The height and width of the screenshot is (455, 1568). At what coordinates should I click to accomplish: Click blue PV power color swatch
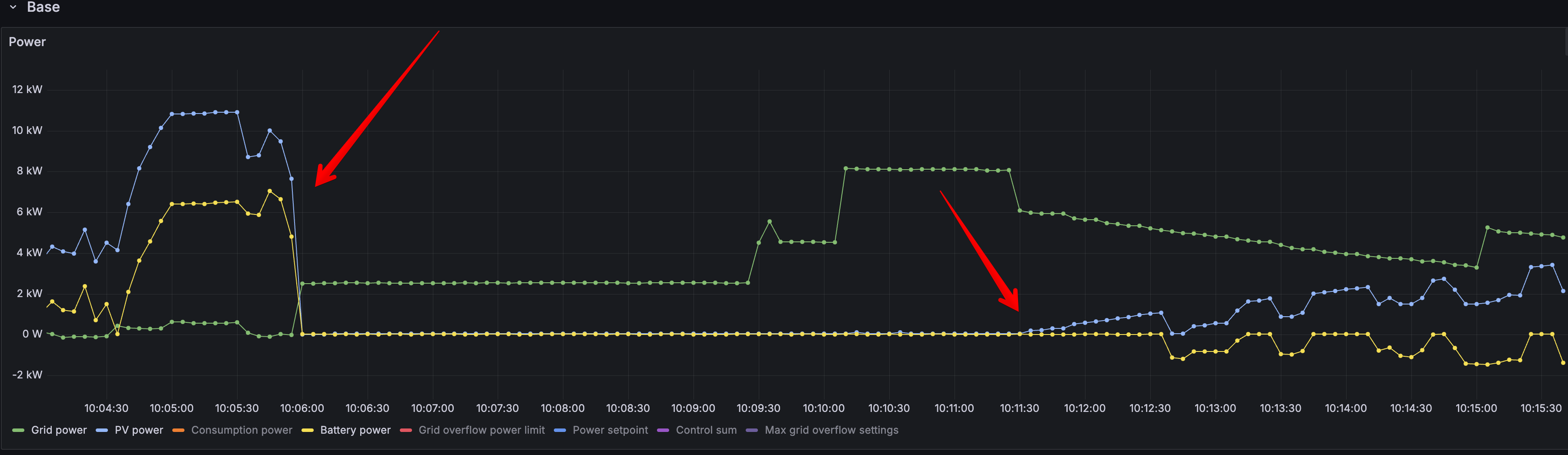pos(102,431)
